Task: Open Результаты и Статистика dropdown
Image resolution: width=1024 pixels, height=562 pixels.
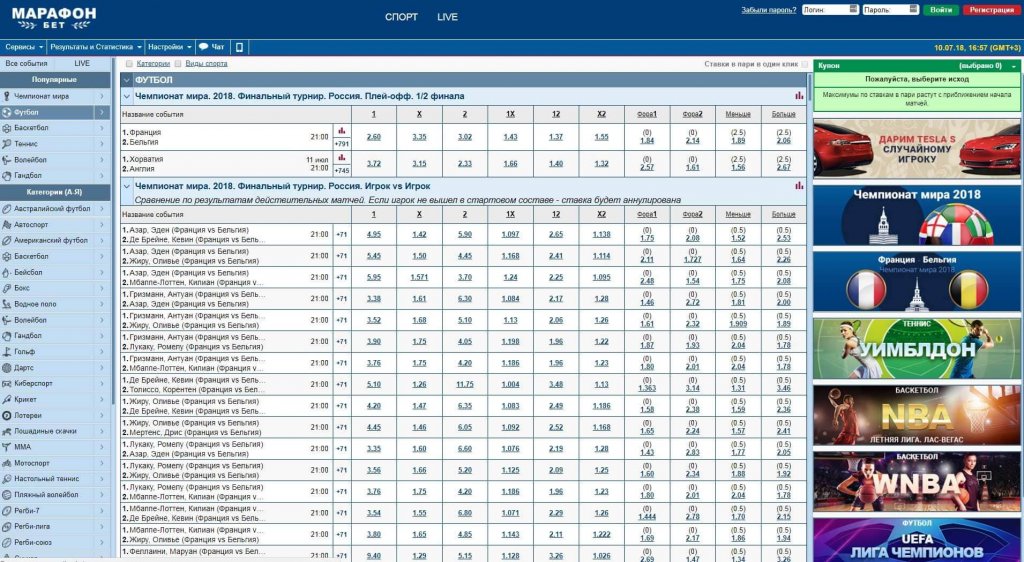Action: click(x=95, y=47)
